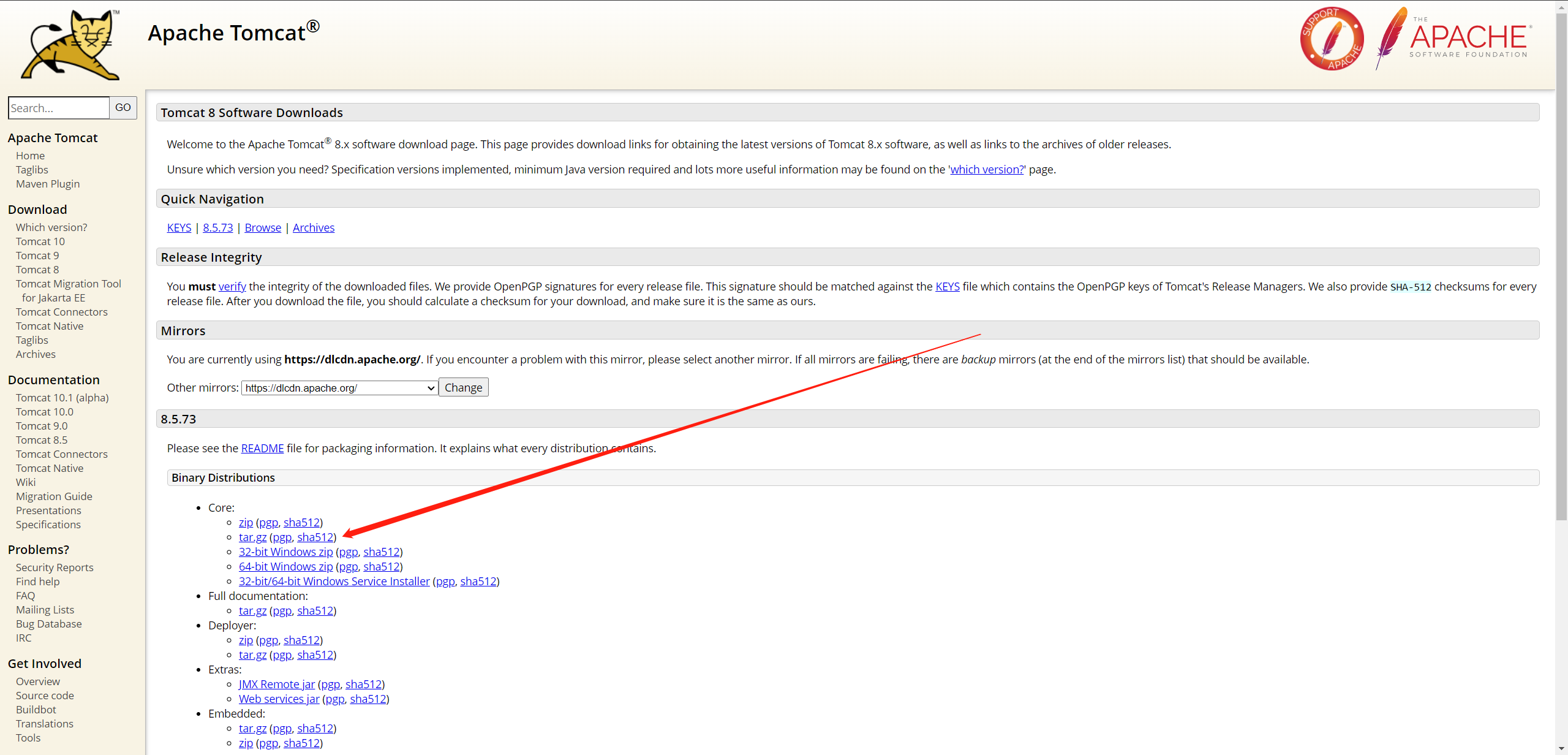Open Security Reports sidebar item

click(55, 567)
